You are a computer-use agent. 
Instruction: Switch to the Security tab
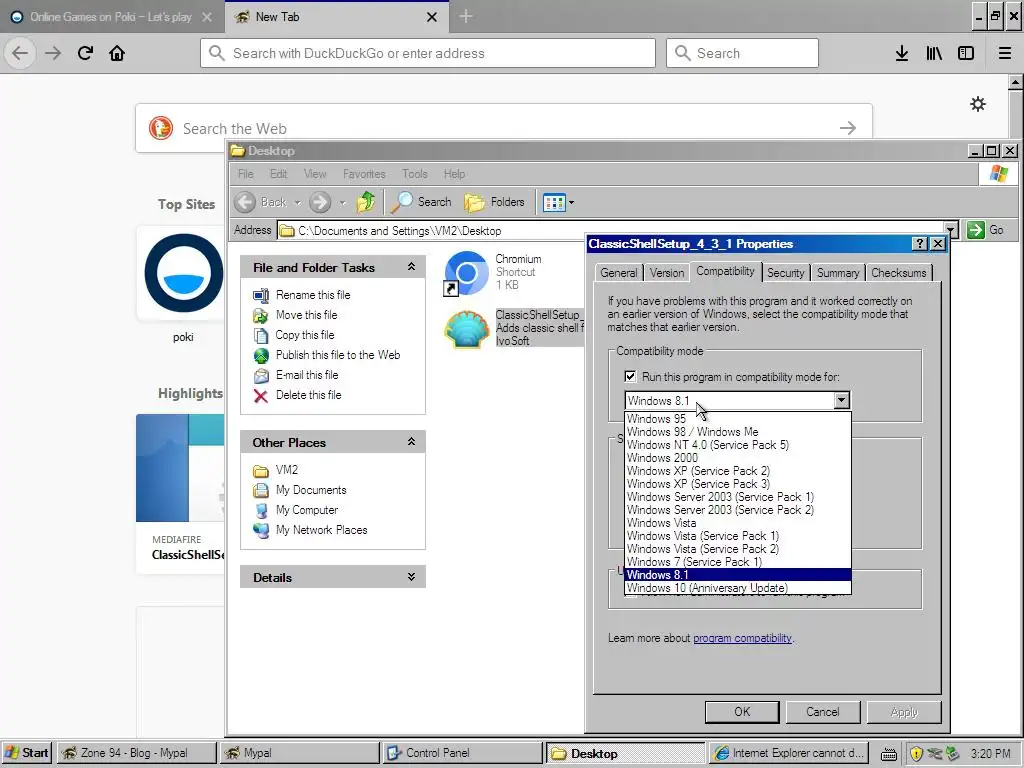click(x=786, y=273)
